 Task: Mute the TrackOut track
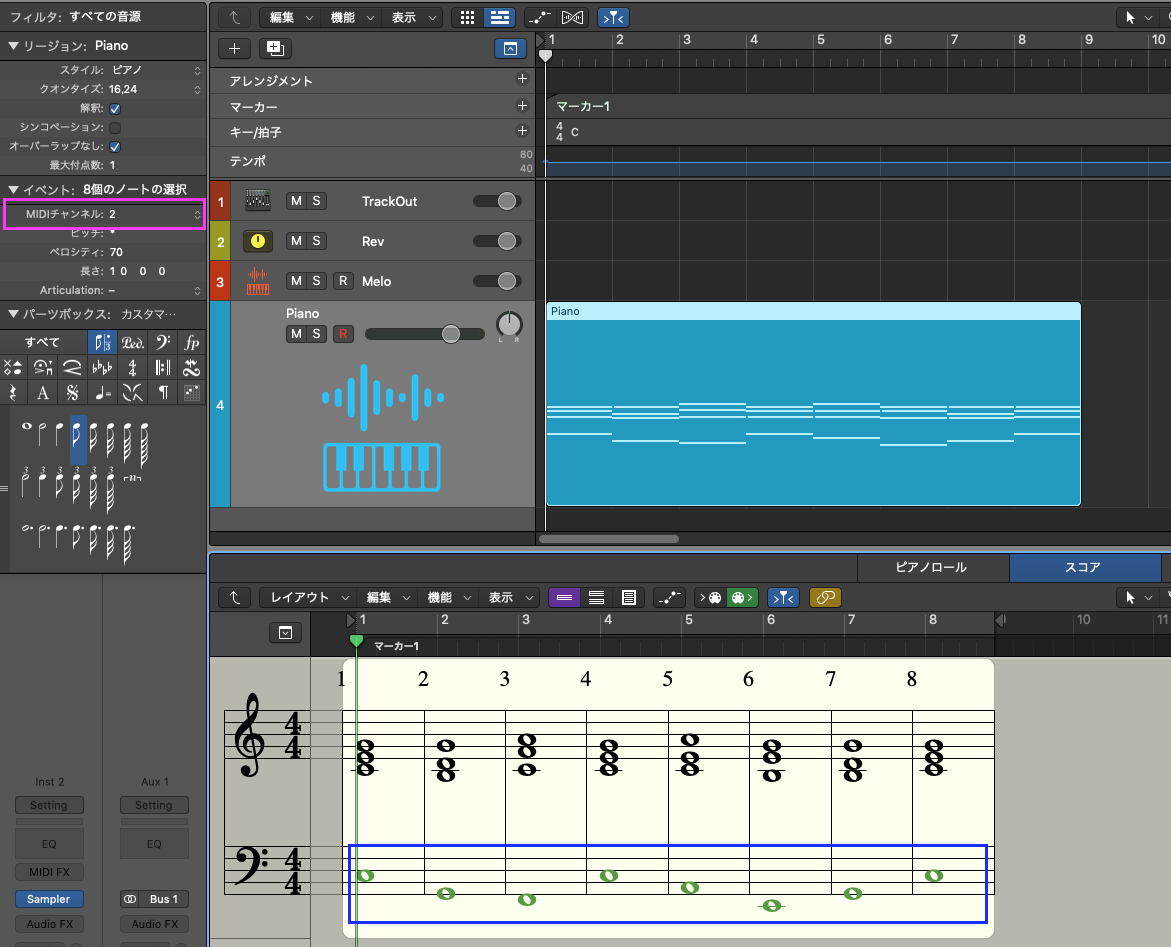296,201
